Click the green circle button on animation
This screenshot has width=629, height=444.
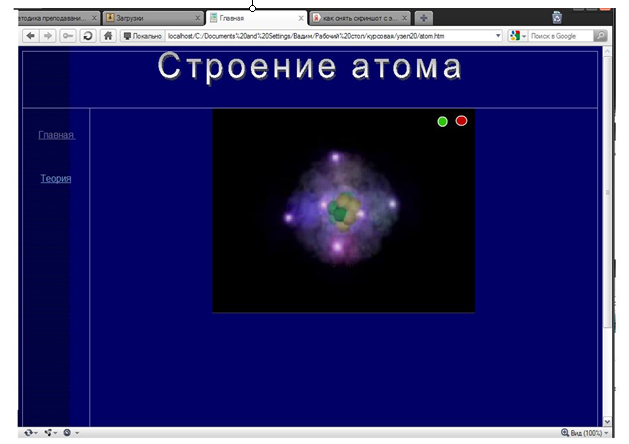(x=442, y=122)
